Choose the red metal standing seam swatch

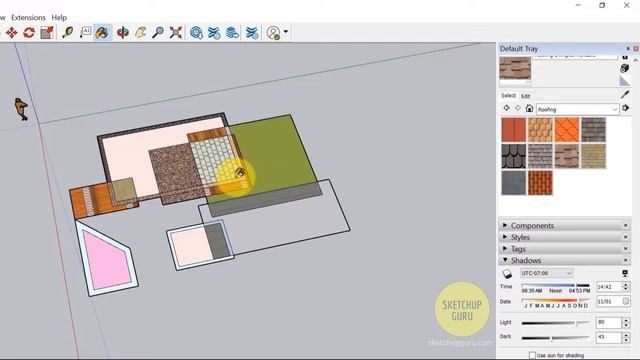coord(513,130)
